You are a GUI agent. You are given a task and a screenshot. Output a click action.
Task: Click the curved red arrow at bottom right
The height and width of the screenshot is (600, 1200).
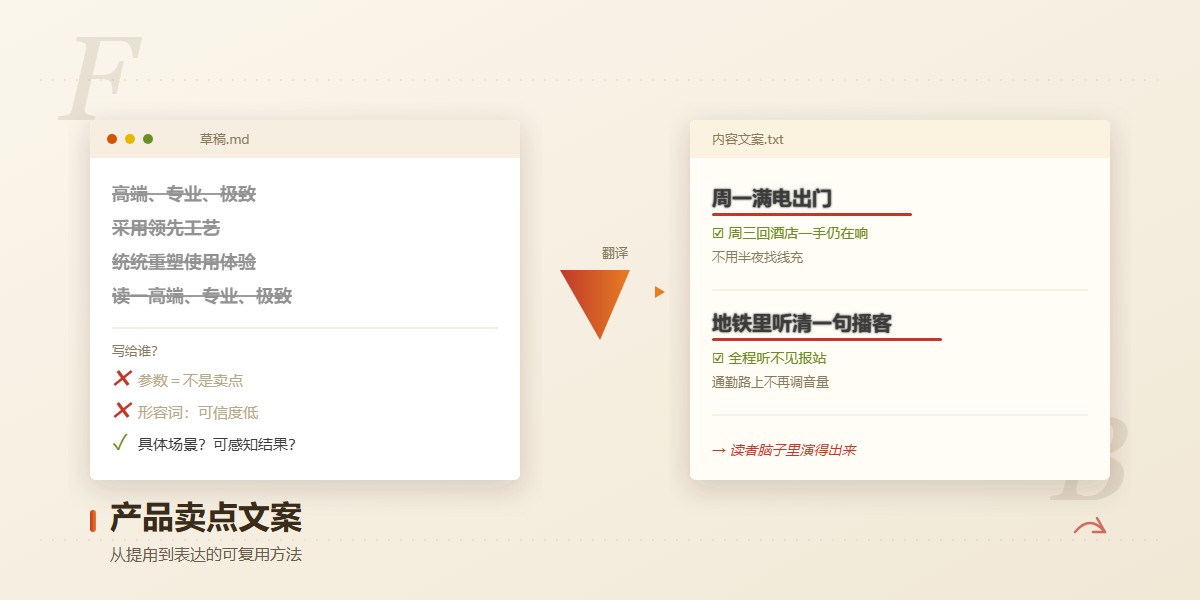pyautogui.click(x=1090, y=526)
